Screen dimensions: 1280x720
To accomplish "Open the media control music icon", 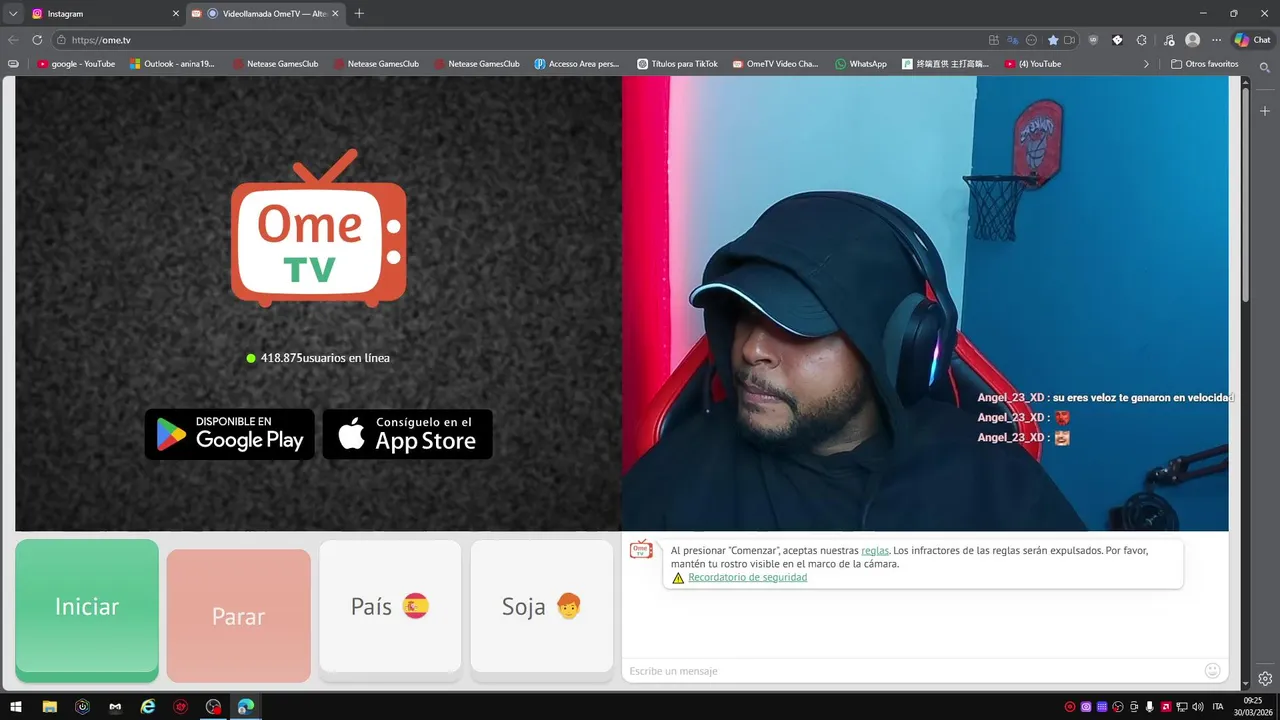I will pyautogui.click(x=1169, y=40).
